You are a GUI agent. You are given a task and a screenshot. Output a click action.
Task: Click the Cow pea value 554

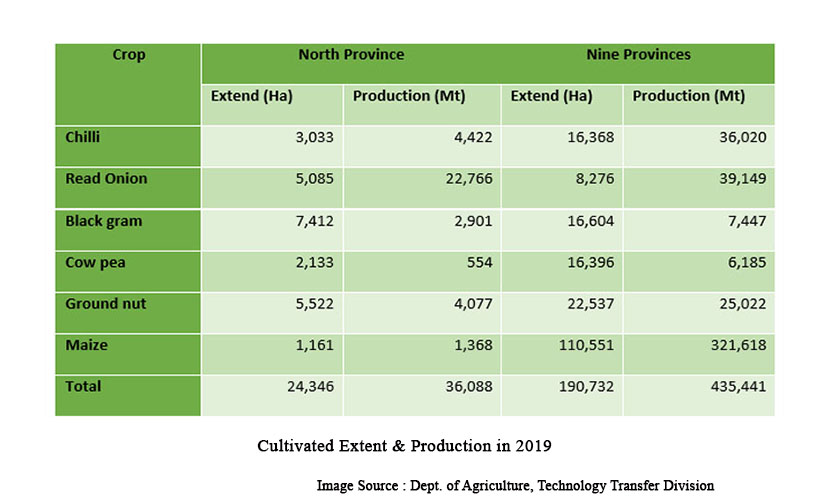[x=479, y=262]
